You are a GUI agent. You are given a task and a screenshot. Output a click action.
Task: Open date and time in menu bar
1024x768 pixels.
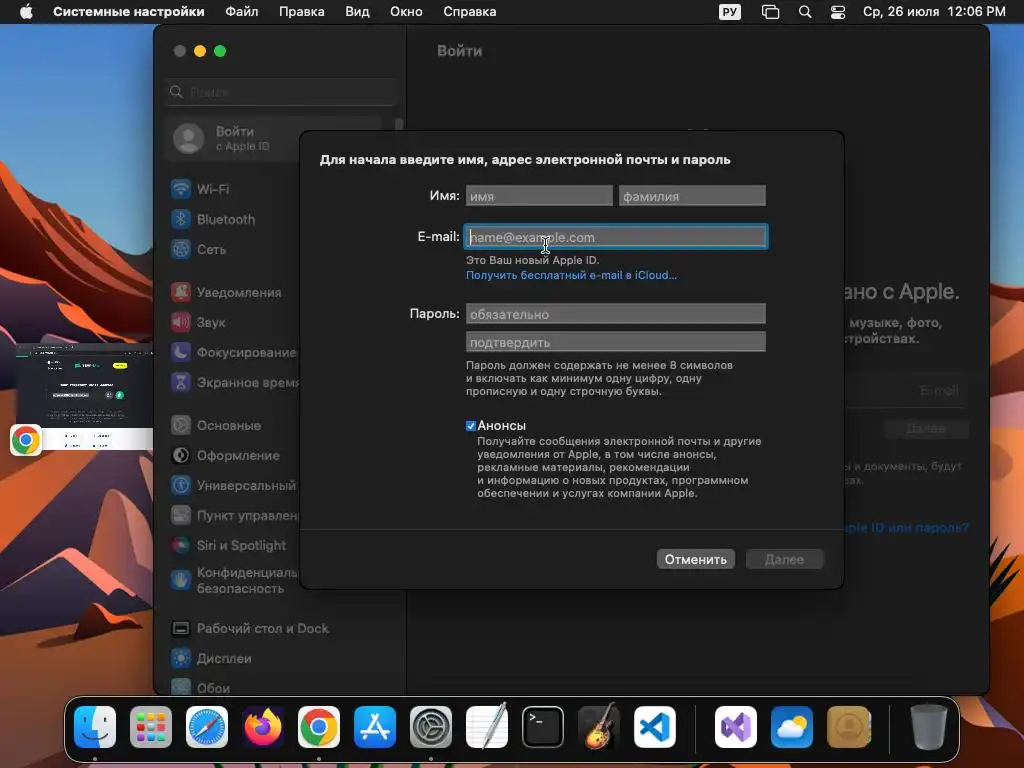point(935,12)
